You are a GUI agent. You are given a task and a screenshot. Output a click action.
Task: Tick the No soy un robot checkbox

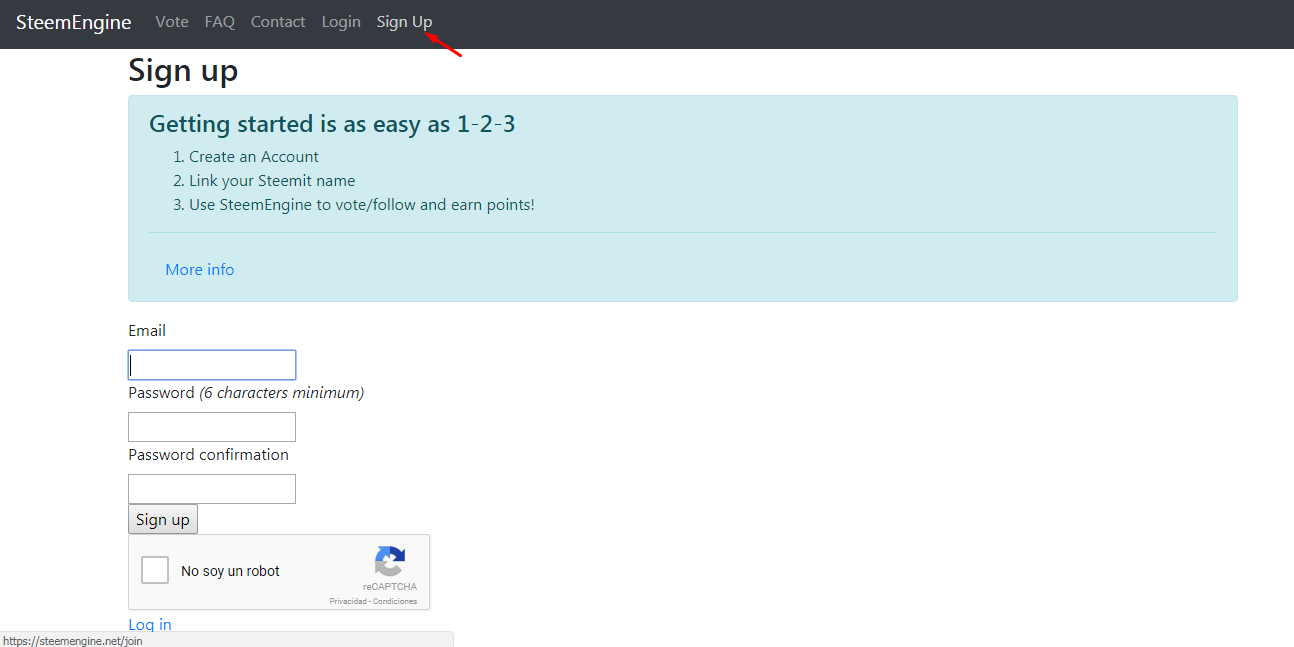(155, 571)
